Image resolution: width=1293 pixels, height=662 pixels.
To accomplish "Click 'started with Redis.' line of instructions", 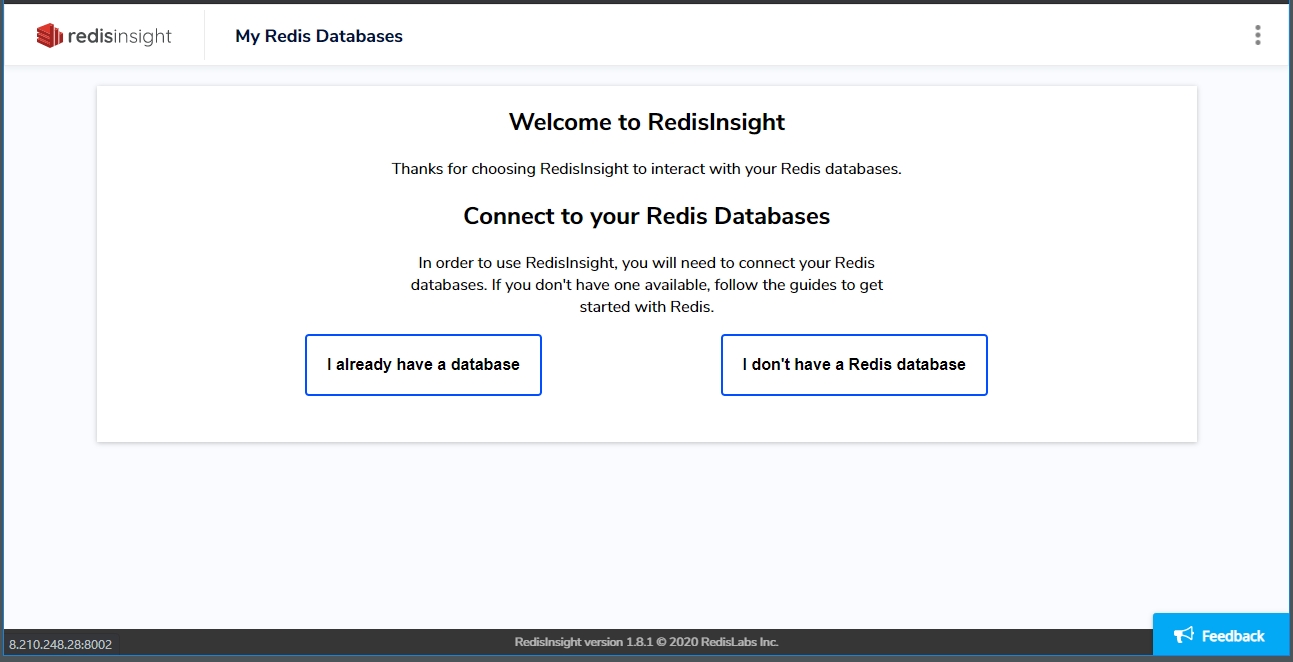I will (x=646, y=307).
